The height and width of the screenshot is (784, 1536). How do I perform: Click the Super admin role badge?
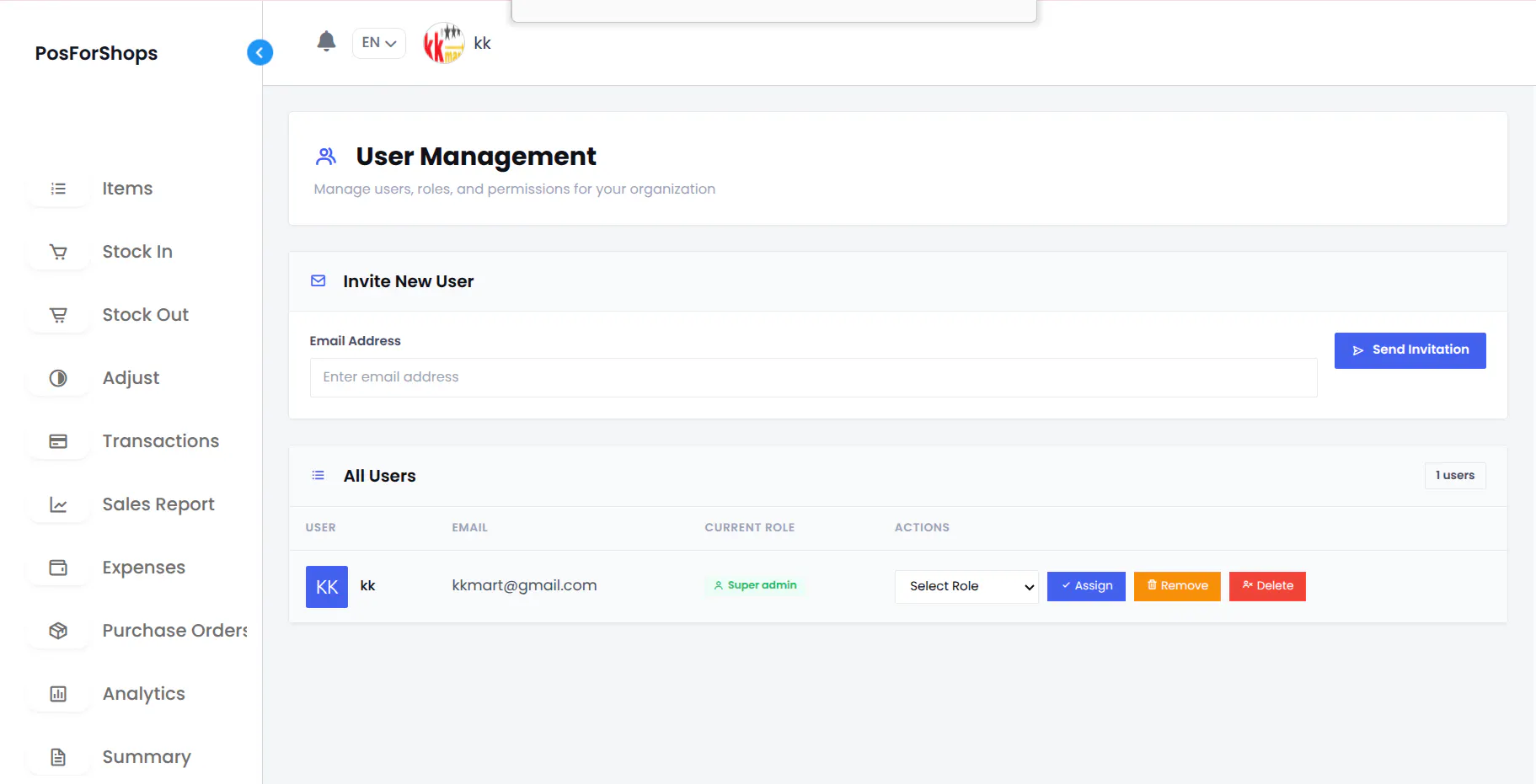tap(755, 585)
